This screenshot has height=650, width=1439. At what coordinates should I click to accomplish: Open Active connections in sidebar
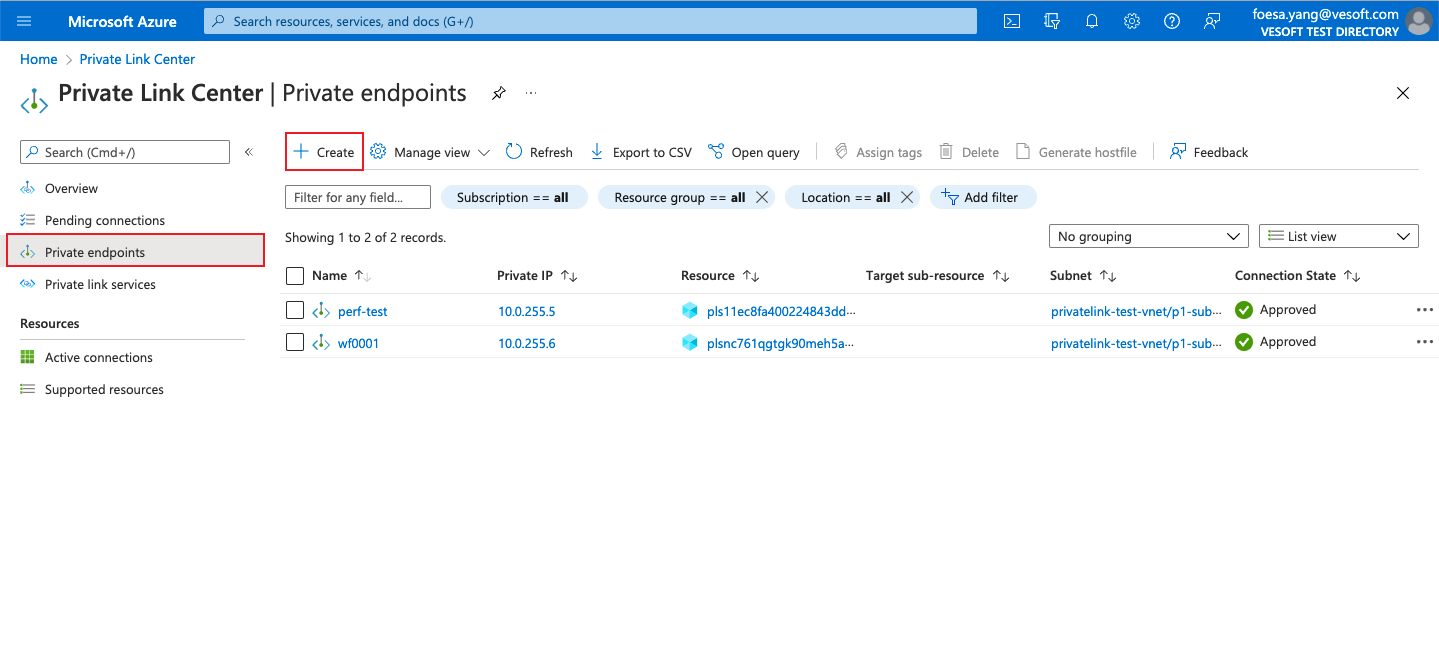(x=99, y=357)
